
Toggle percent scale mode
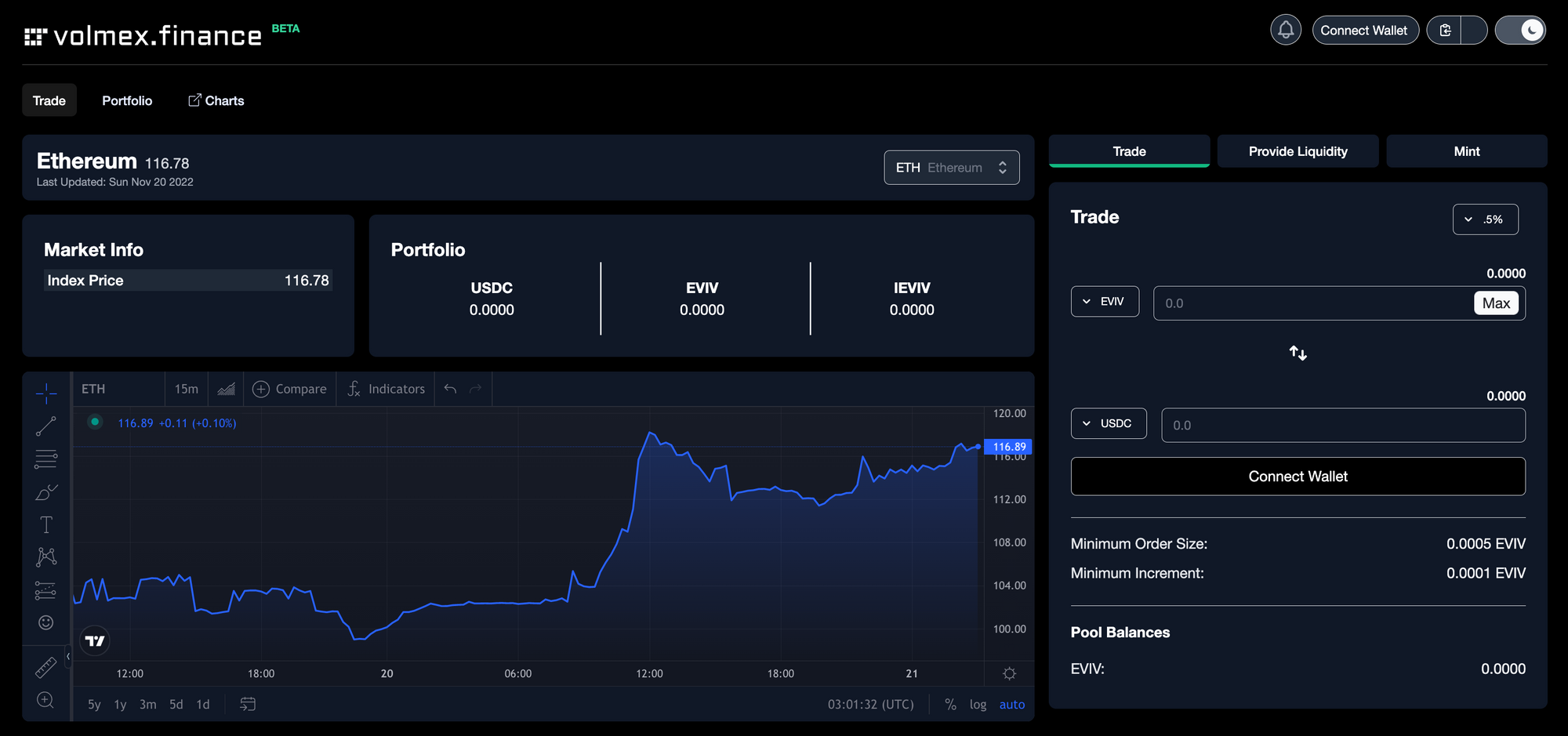tap(950, 705)
